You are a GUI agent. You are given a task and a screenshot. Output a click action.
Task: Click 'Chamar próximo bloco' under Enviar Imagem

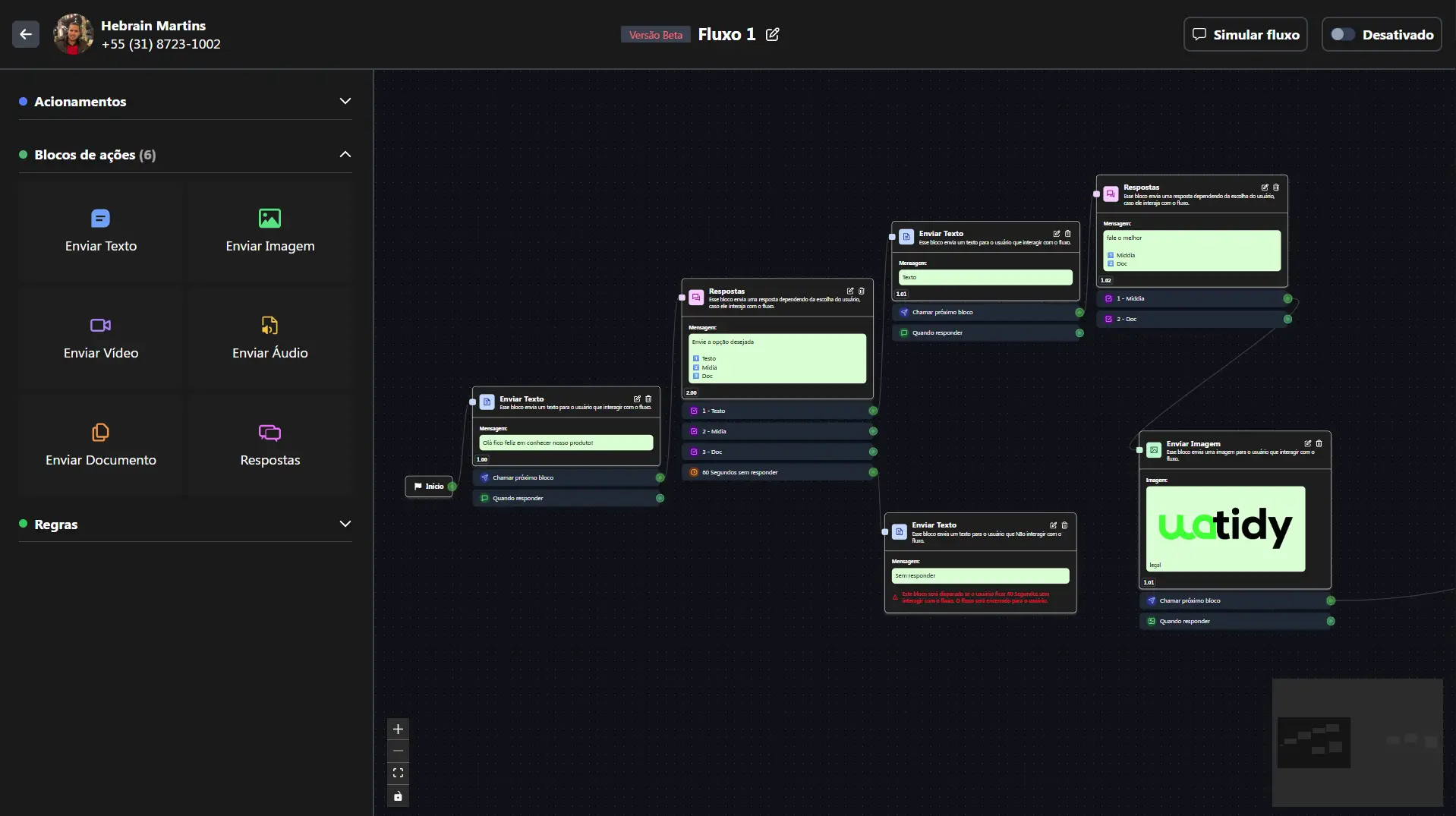[1236, 600]
